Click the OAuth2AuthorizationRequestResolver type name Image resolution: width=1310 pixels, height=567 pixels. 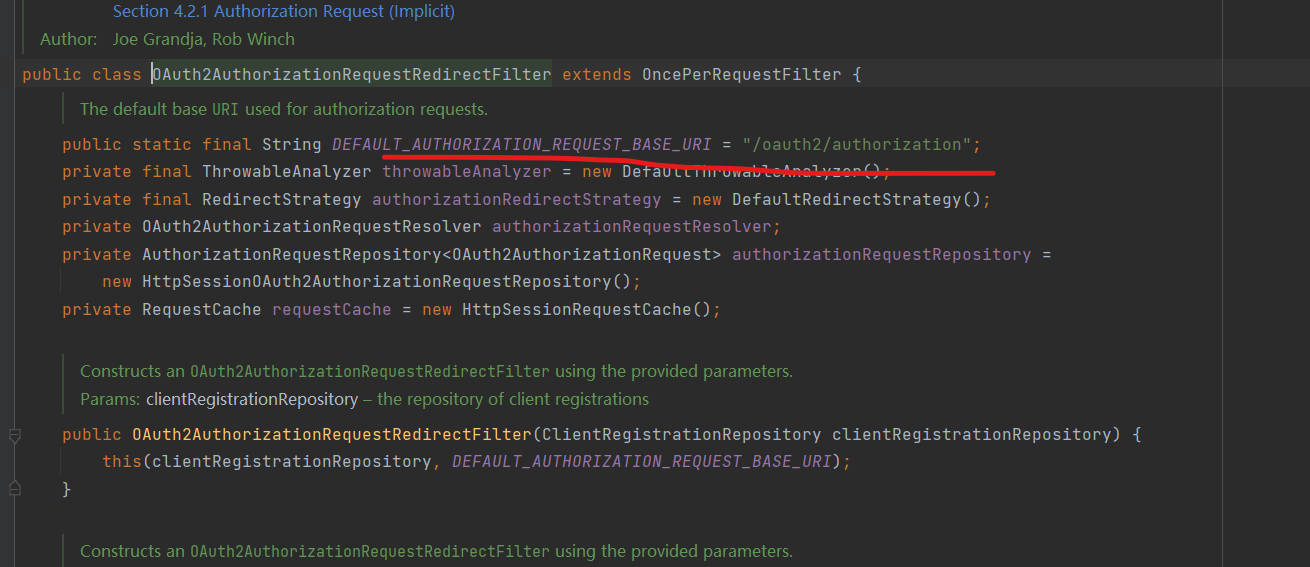(311, 227)
